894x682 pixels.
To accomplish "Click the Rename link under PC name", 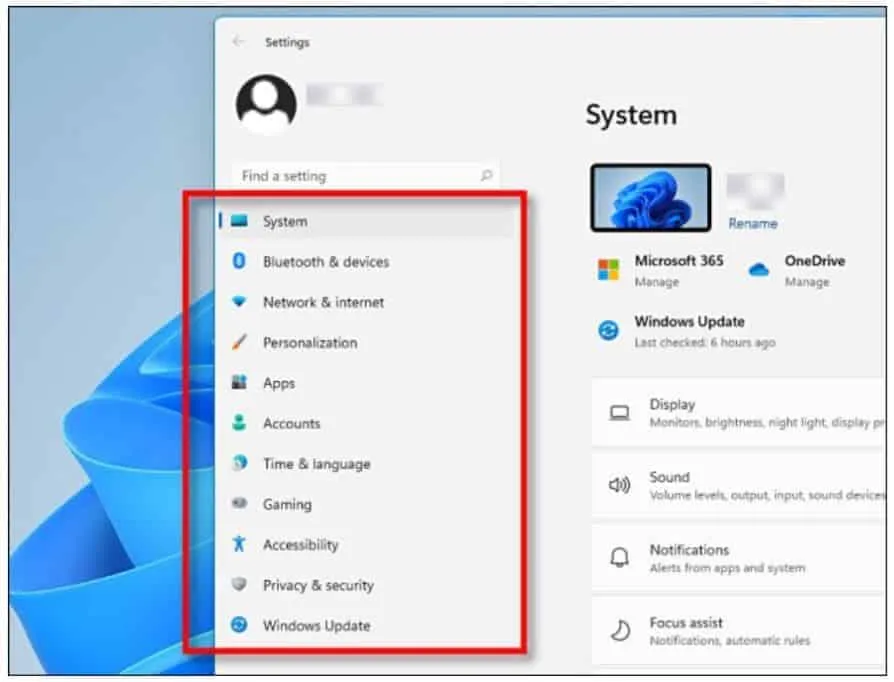I will [x=753, y=223].
